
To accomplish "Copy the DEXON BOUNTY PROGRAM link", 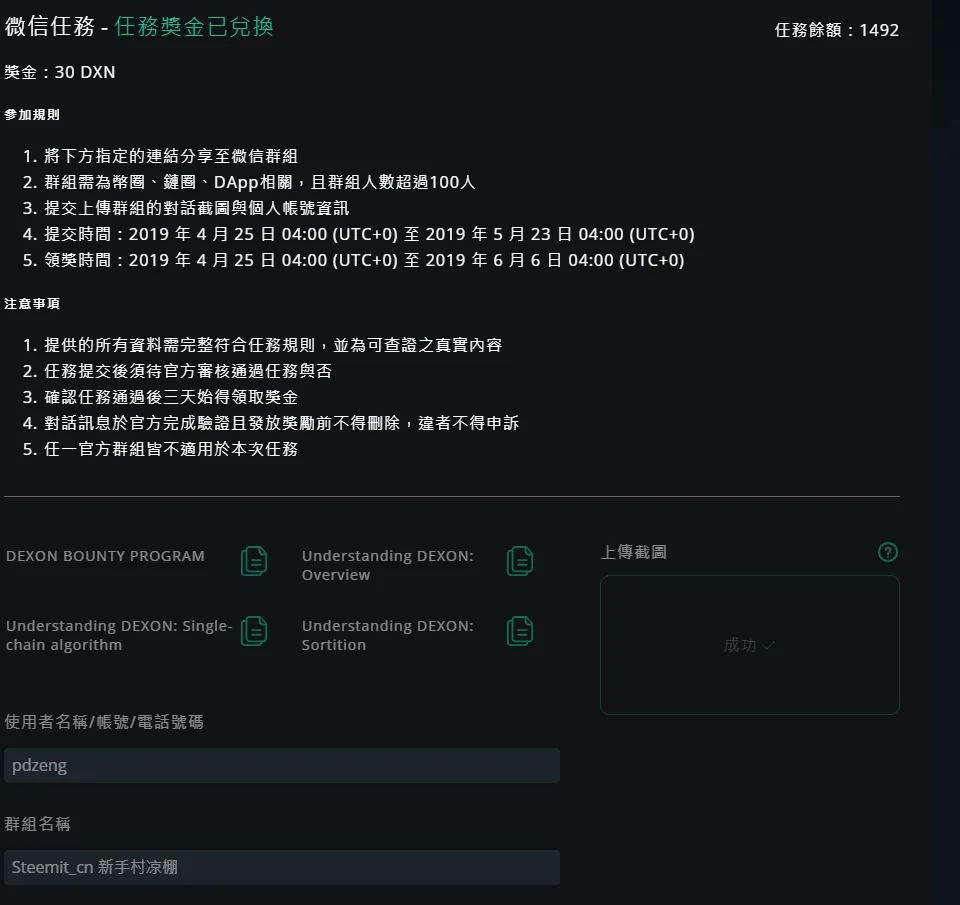I will [254, 561].
